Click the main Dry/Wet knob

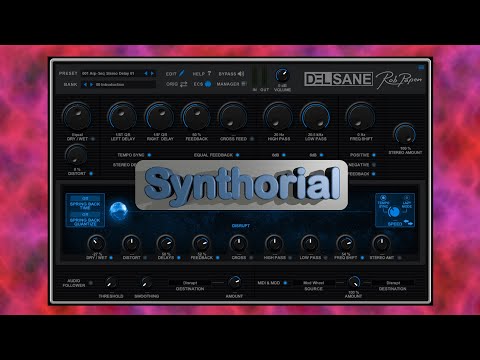click(77, 116)
